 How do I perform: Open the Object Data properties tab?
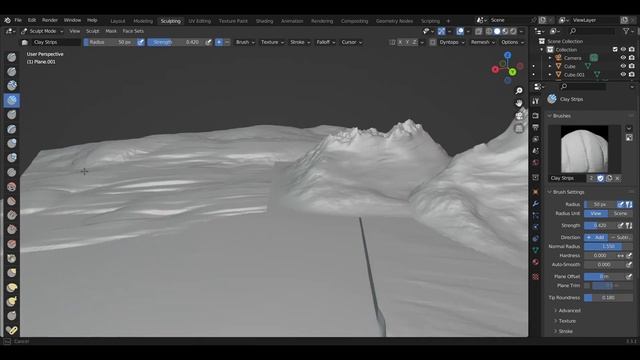click(x=536, y=250)
